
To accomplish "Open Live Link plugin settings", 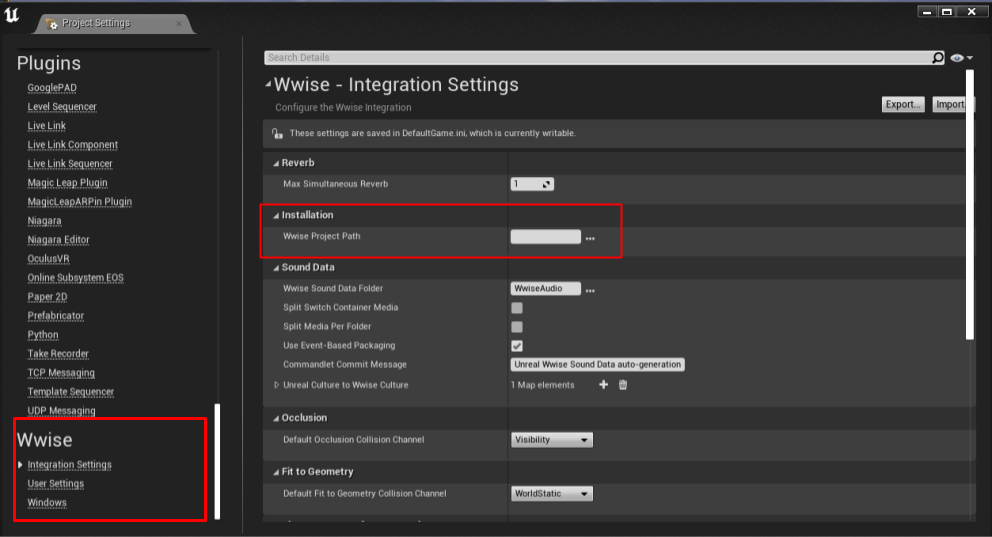I will (x=47, y=126).
